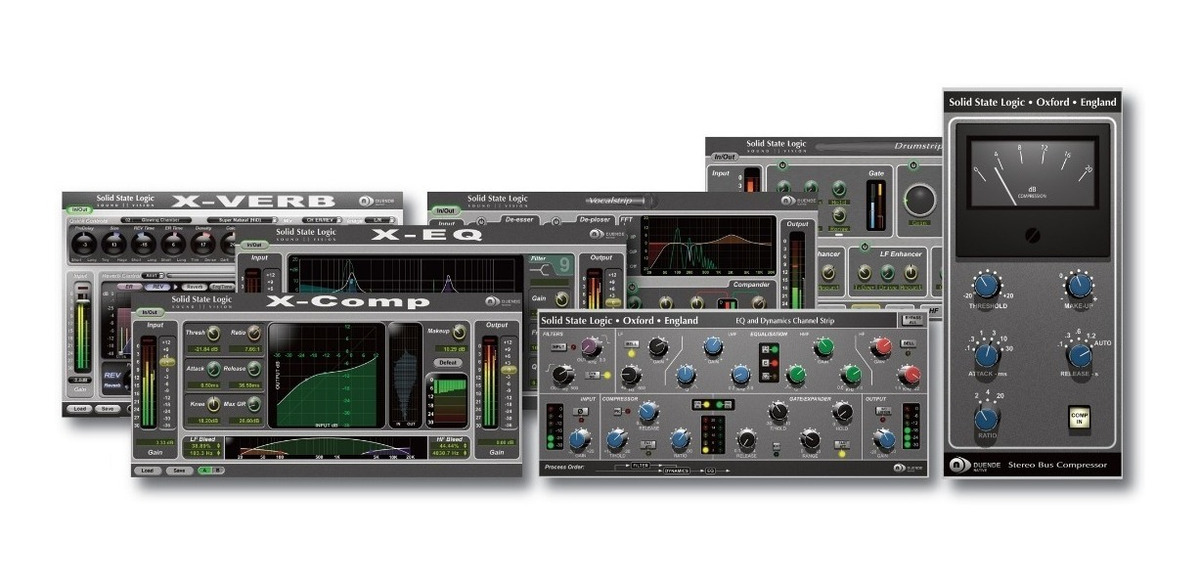Select the A/B compare switch in X-Comp
1200x588 pixels.
211,470
